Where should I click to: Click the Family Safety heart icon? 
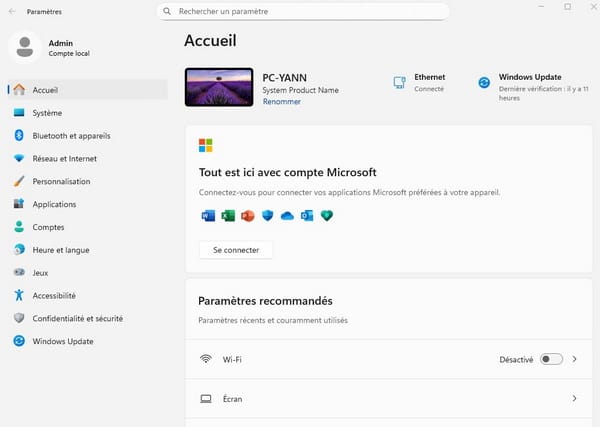(327, 216)
